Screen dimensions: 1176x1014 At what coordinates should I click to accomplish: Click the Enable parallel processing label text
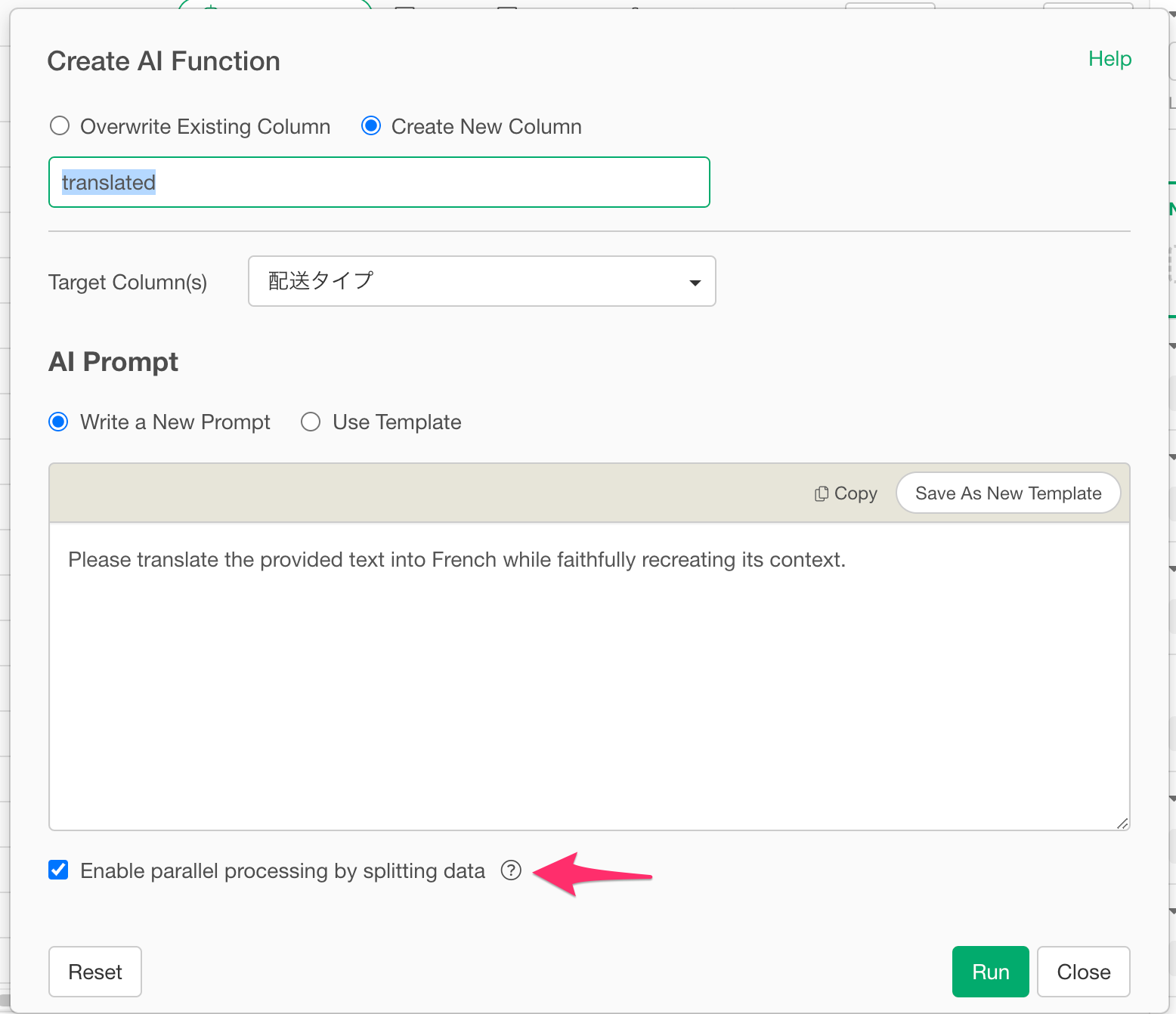pyautogui.click(x=282, y=871)
